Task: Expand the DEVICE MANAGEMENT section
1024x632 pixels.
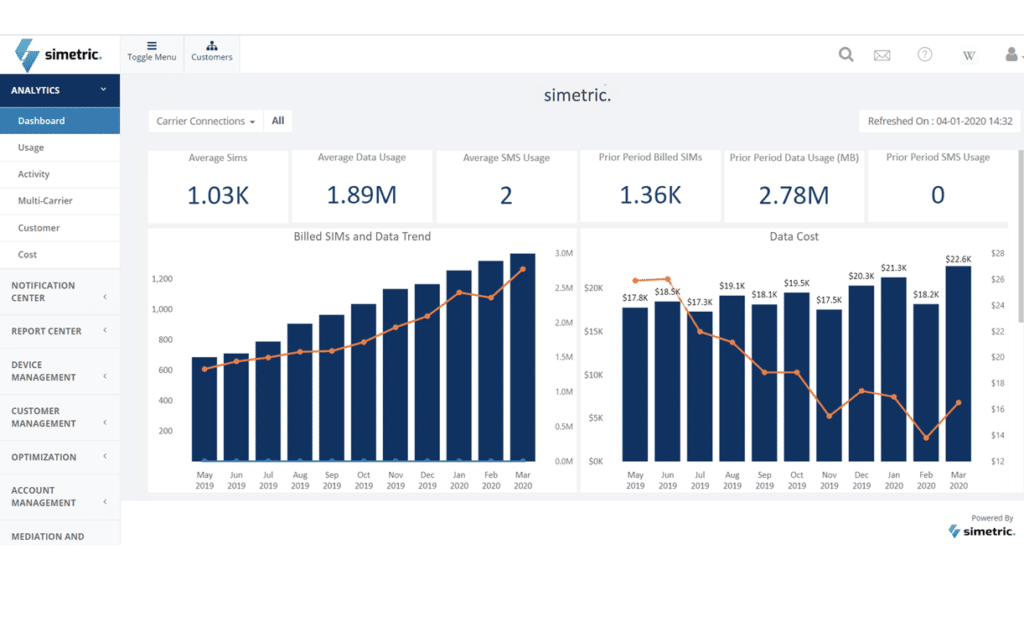Action: (x=59, y=371)
